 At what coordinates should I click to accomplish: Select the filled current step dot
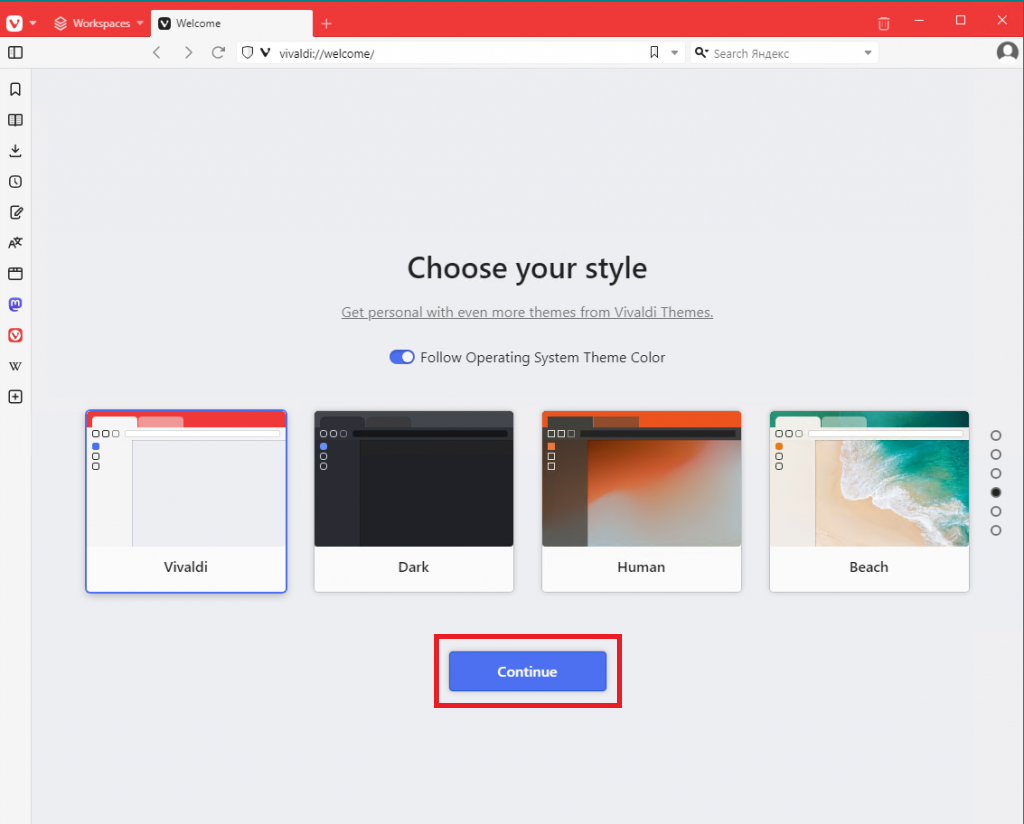click(x=996, y=492)
